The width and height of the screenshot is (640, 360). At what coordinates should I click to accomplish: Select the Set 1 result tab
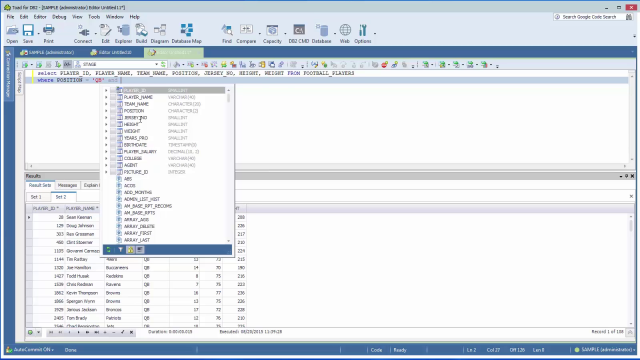coord(36,197)
